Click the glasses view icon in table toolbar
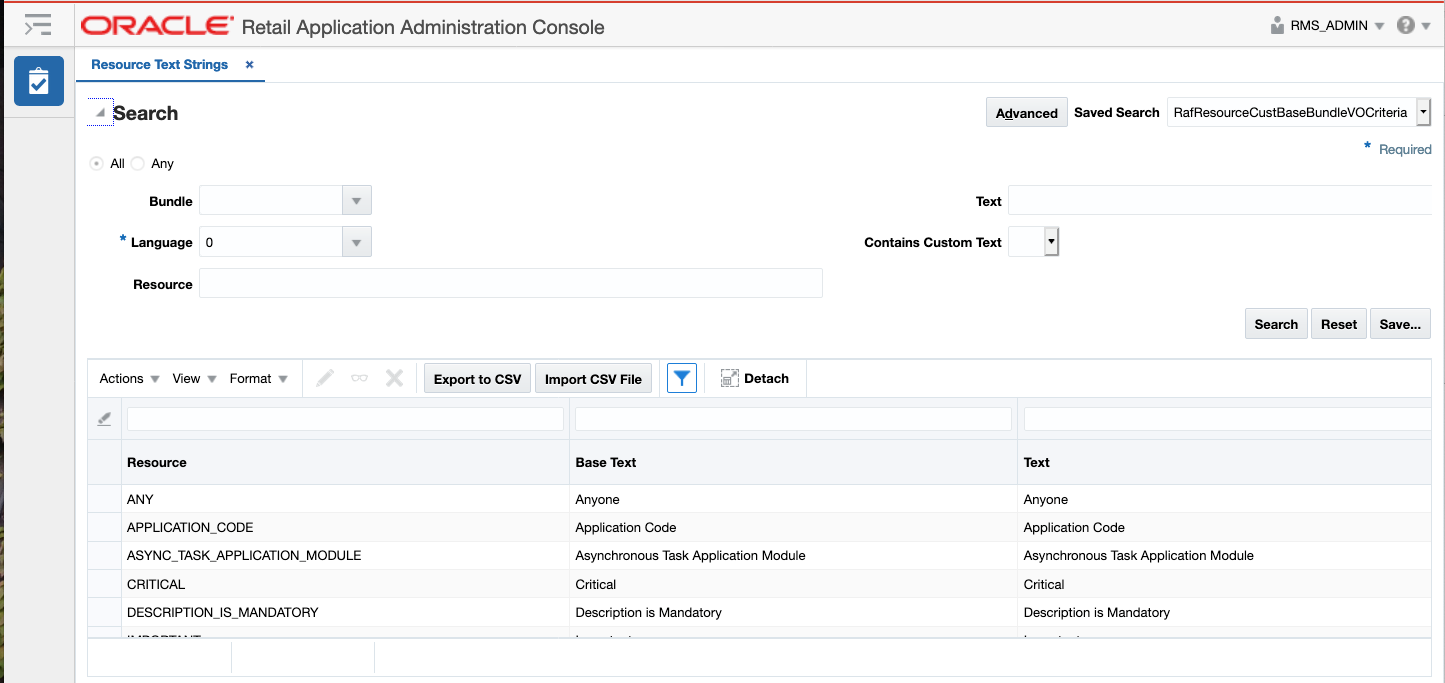 (359, 377)
